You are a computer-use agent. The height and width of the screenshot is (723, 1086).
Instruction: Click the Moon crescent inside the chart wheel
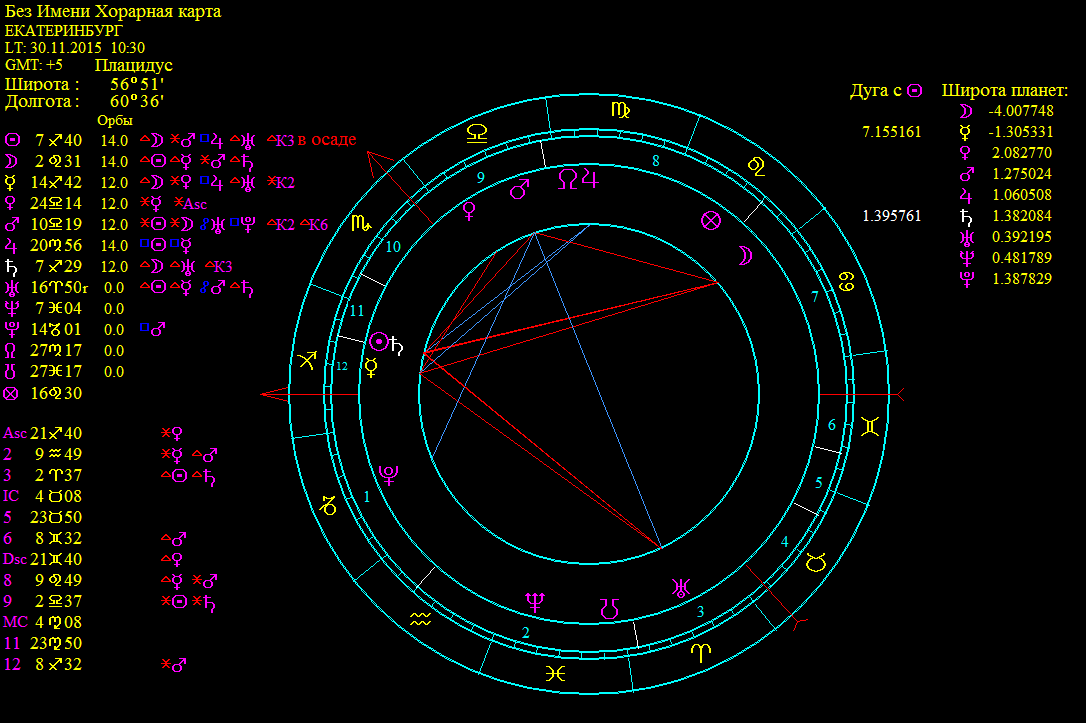[745, 255]
